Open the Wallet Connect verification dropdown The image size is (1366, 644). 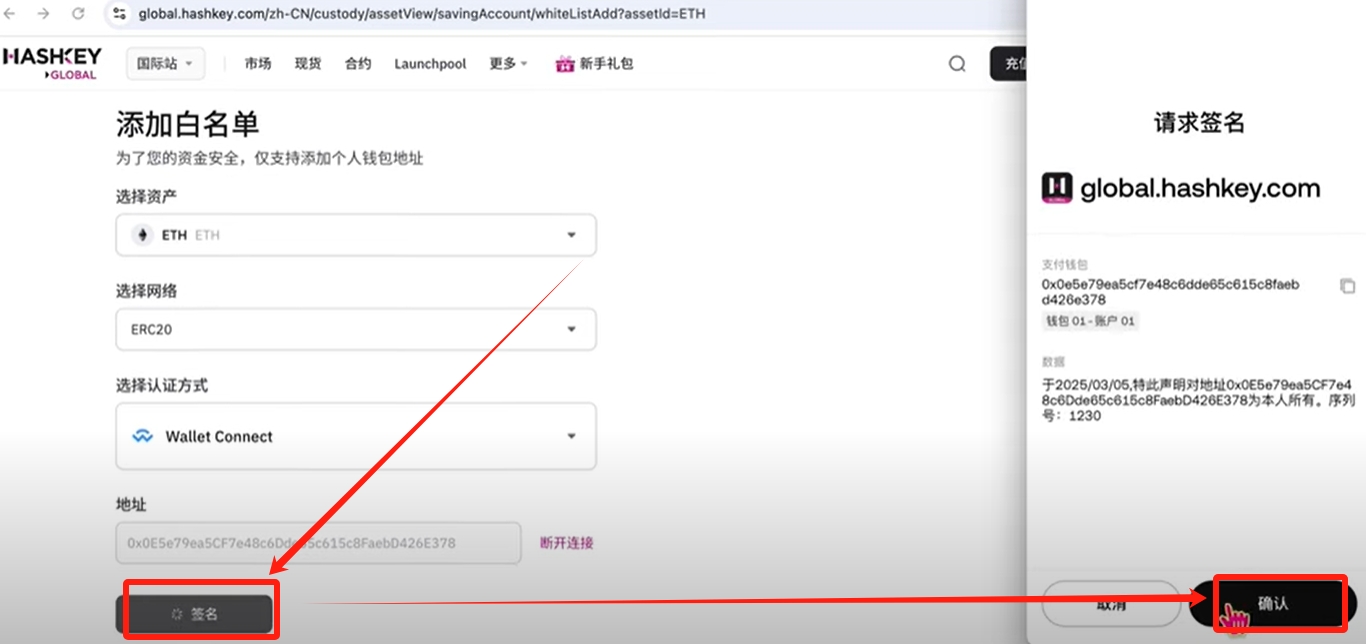[356, 436]
